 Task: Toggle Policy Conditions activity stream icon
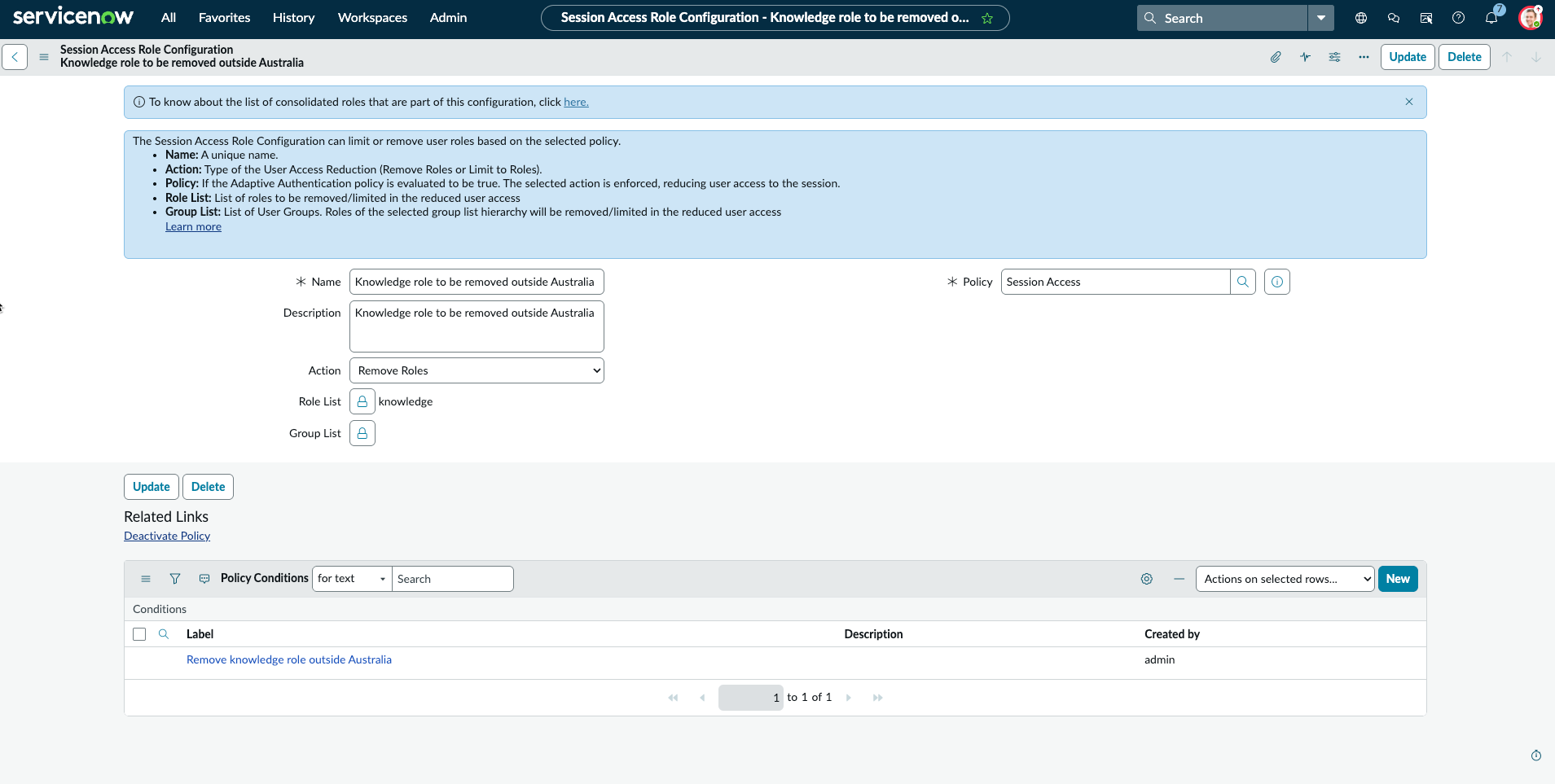click(x=204, y=579)
